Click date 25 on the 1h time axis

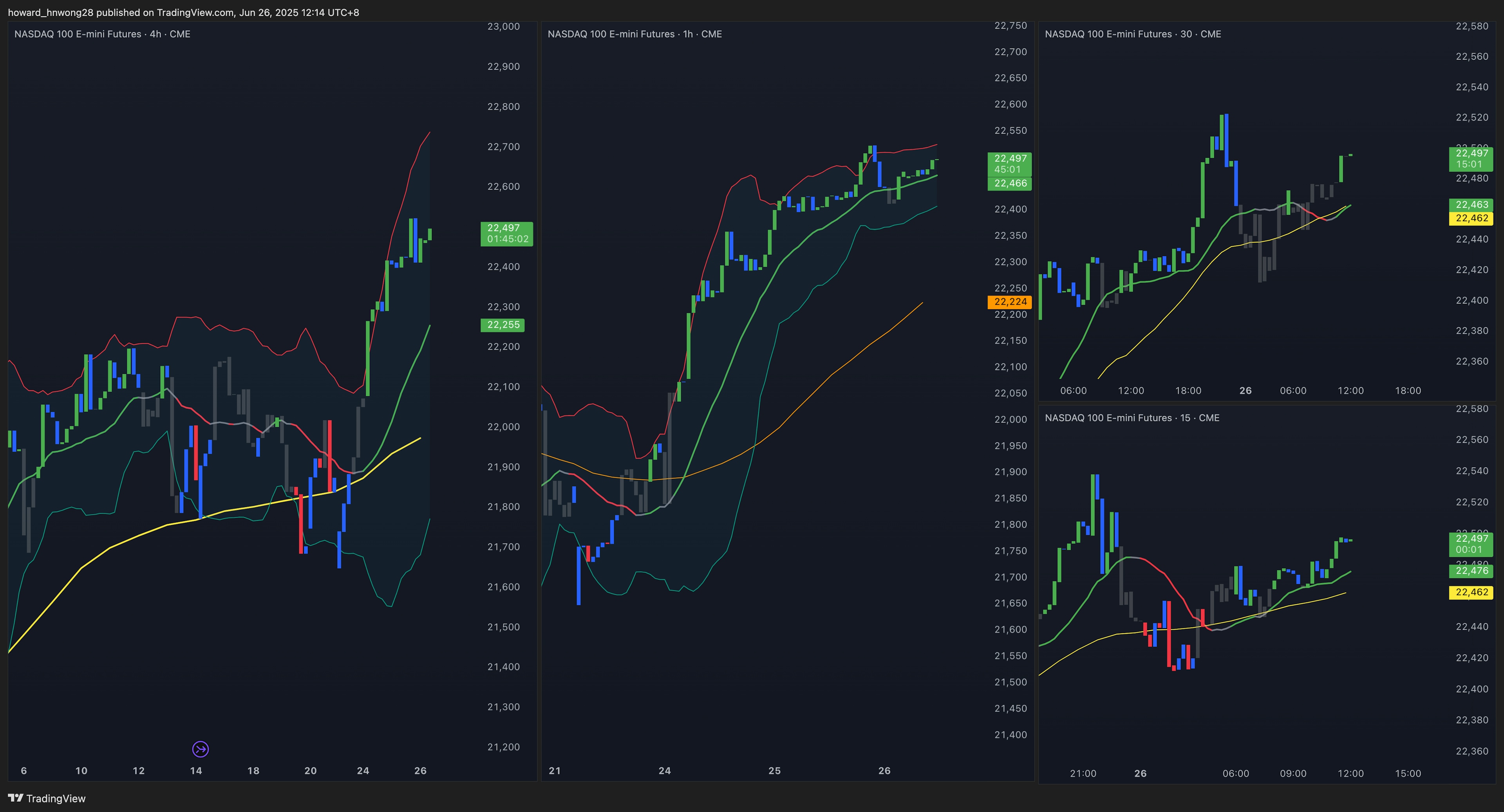pos(774,770)
